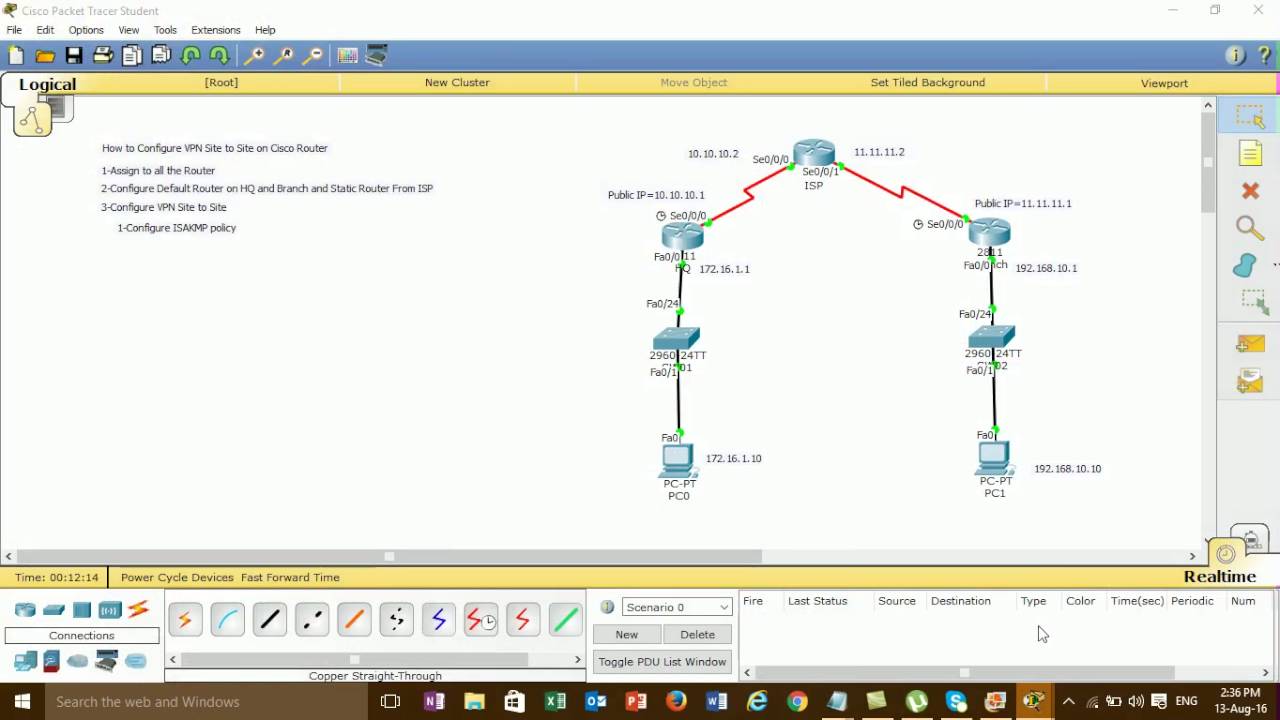Click the New file toolbar icon
1280x720 pixels.
pos(16,56)
